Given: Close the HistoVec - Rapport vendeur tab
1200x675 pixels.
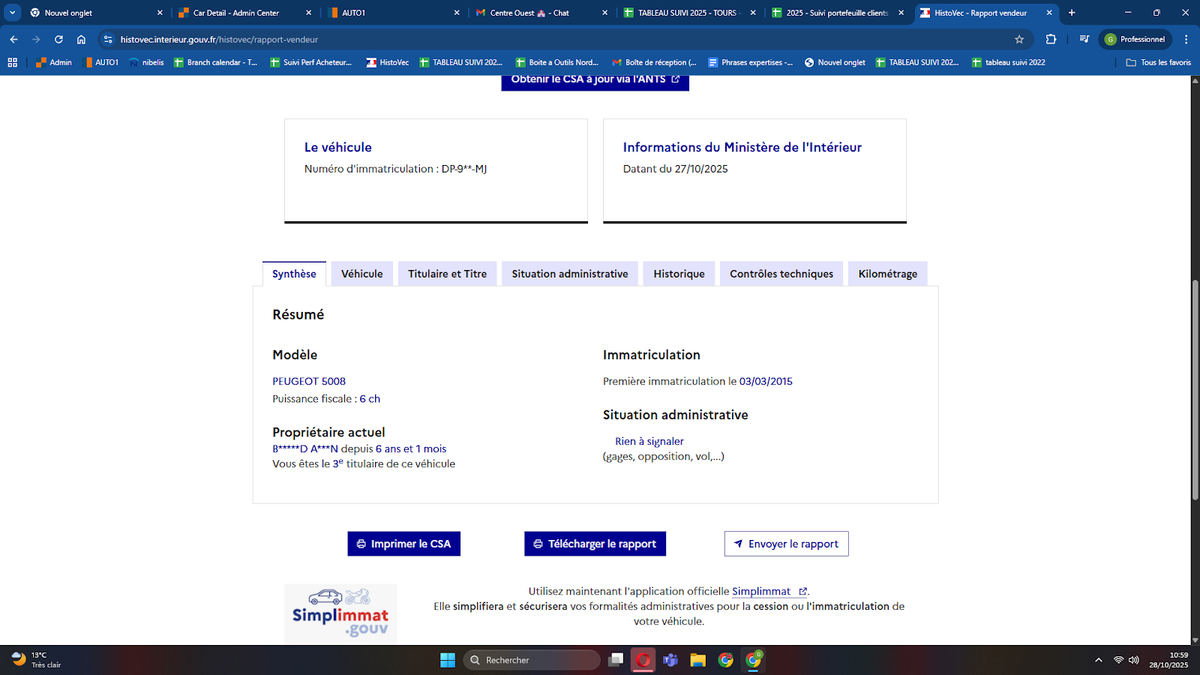Looking at the screenshot, I should pyautogui.click(x=1048, y=13).
